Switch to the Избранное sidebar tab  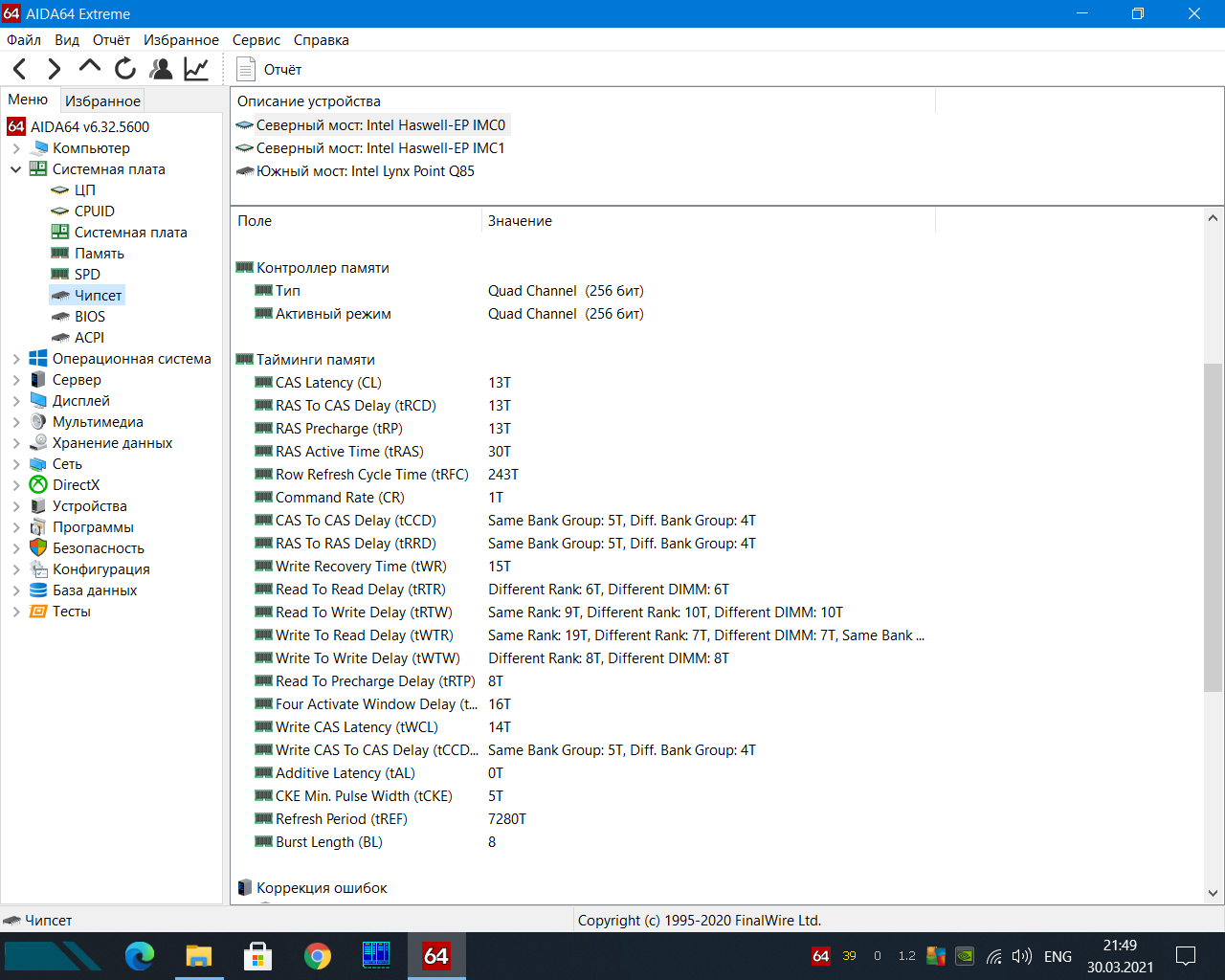(102, 100)
